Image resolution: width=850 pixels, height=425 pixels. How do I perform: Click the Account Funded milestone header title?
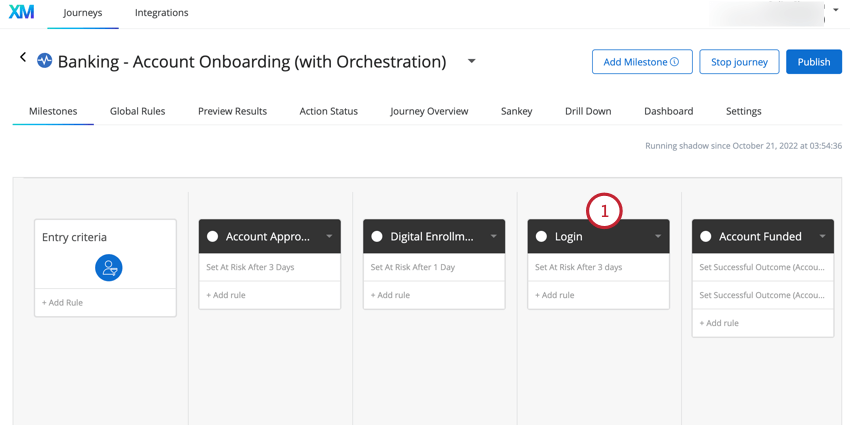[x=760, y=236]
